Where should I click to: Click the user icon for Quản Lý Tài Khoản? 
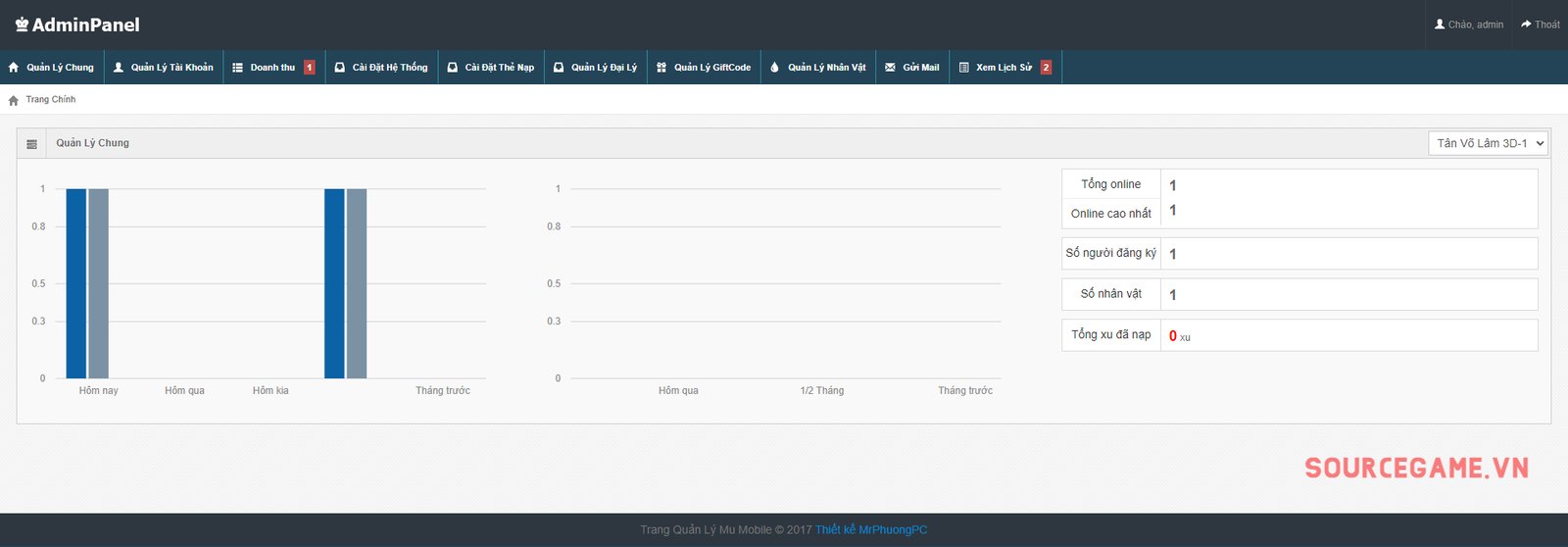[x=119, y=68]
